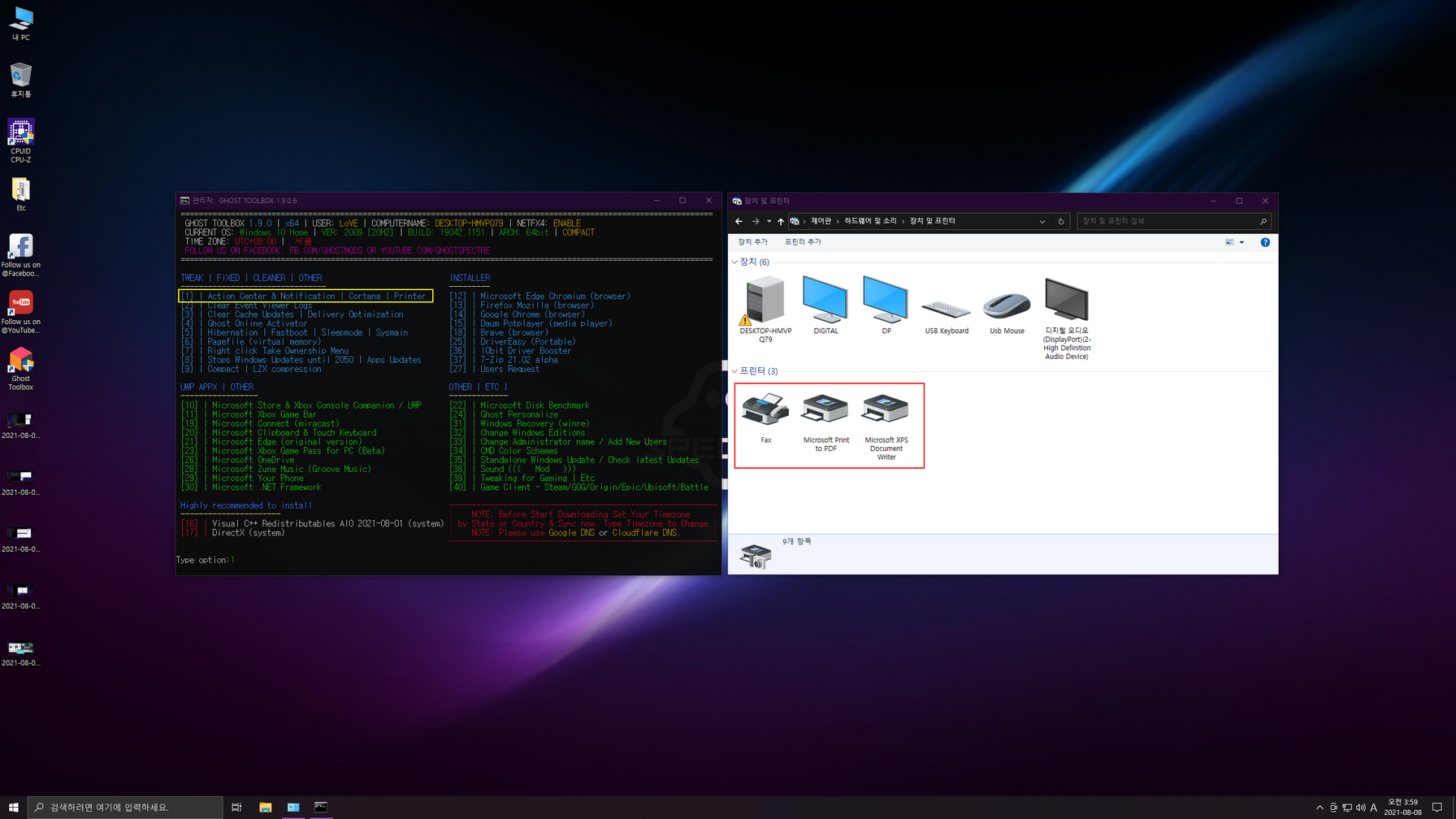Click the taskbar clock showing 오전 3:59
This screenshot has height=819, width=1456.
[x=1403, y=807]
